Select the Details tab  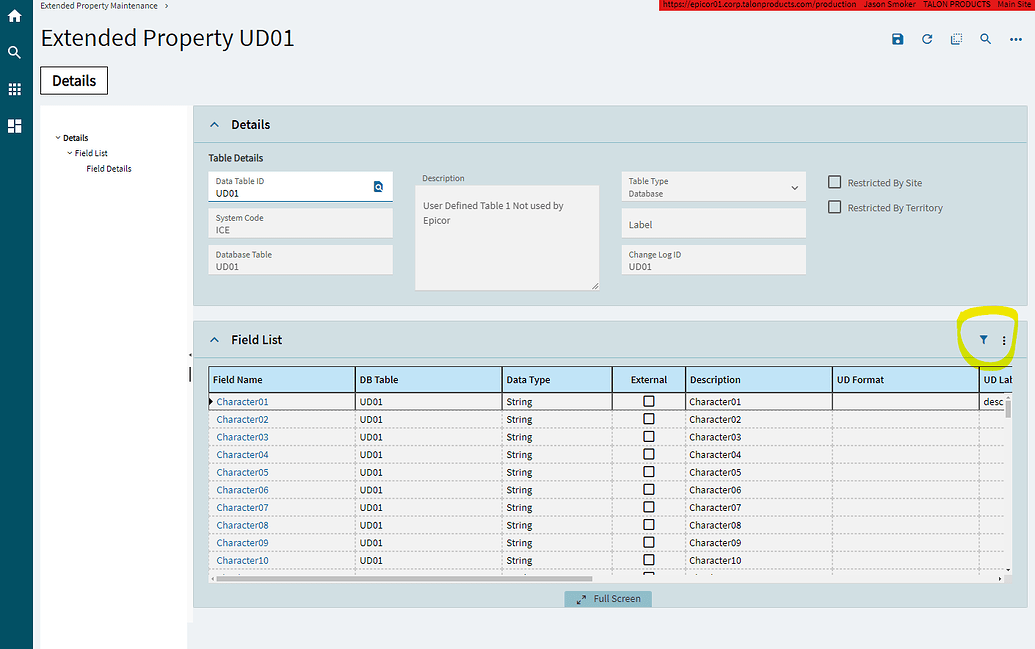73,80
